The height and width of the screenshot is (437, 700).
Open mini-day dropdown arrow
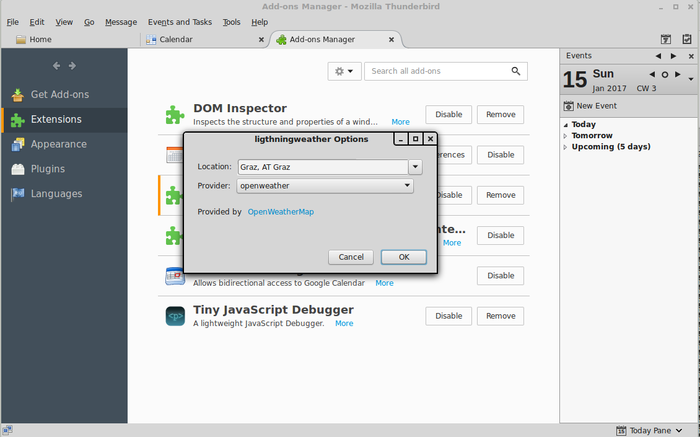pyautogui.click(x=691, y=79)
